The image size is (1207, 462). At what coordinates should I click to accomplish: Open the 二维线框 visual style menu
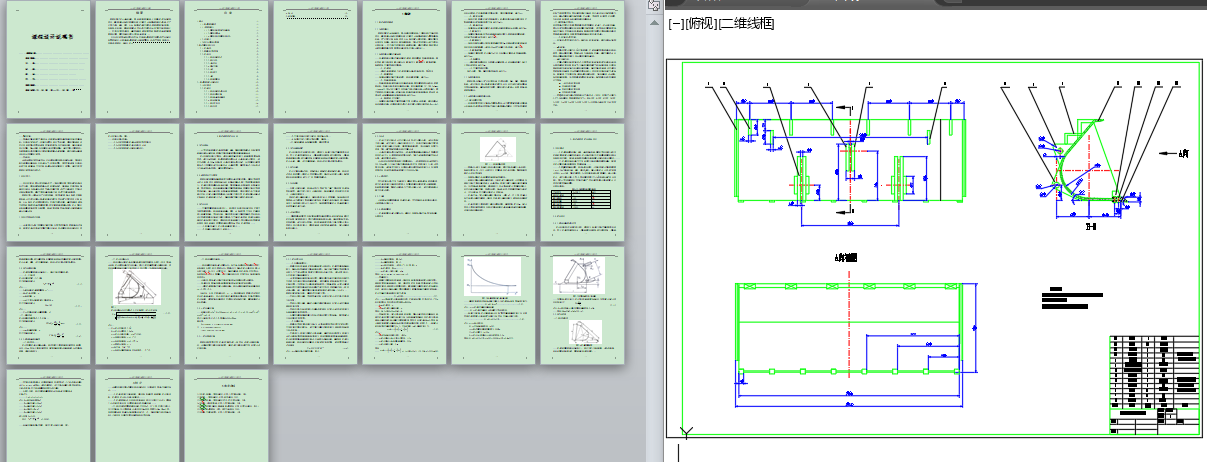744,24
